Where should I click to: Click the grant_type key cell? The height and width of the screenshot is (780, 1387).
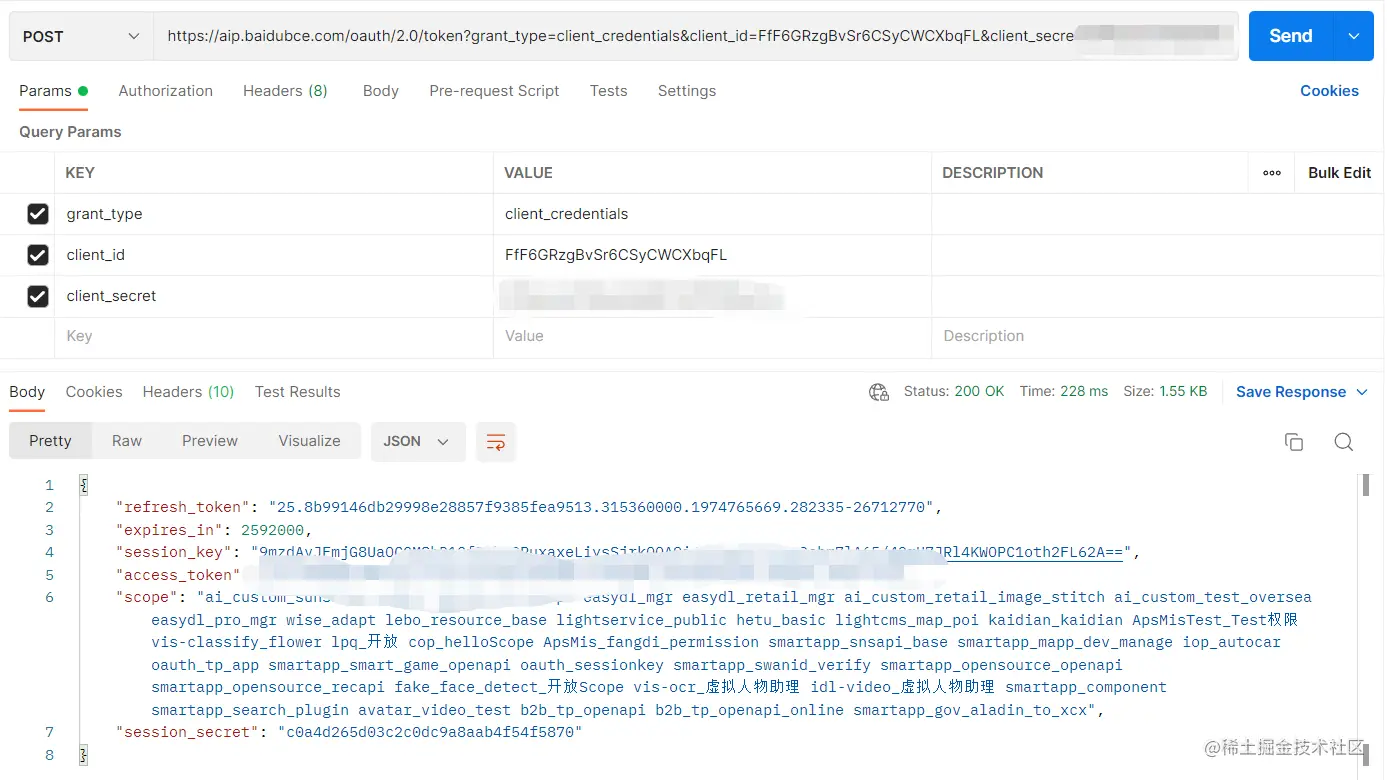pyautogui.click(x=274, y=214)
